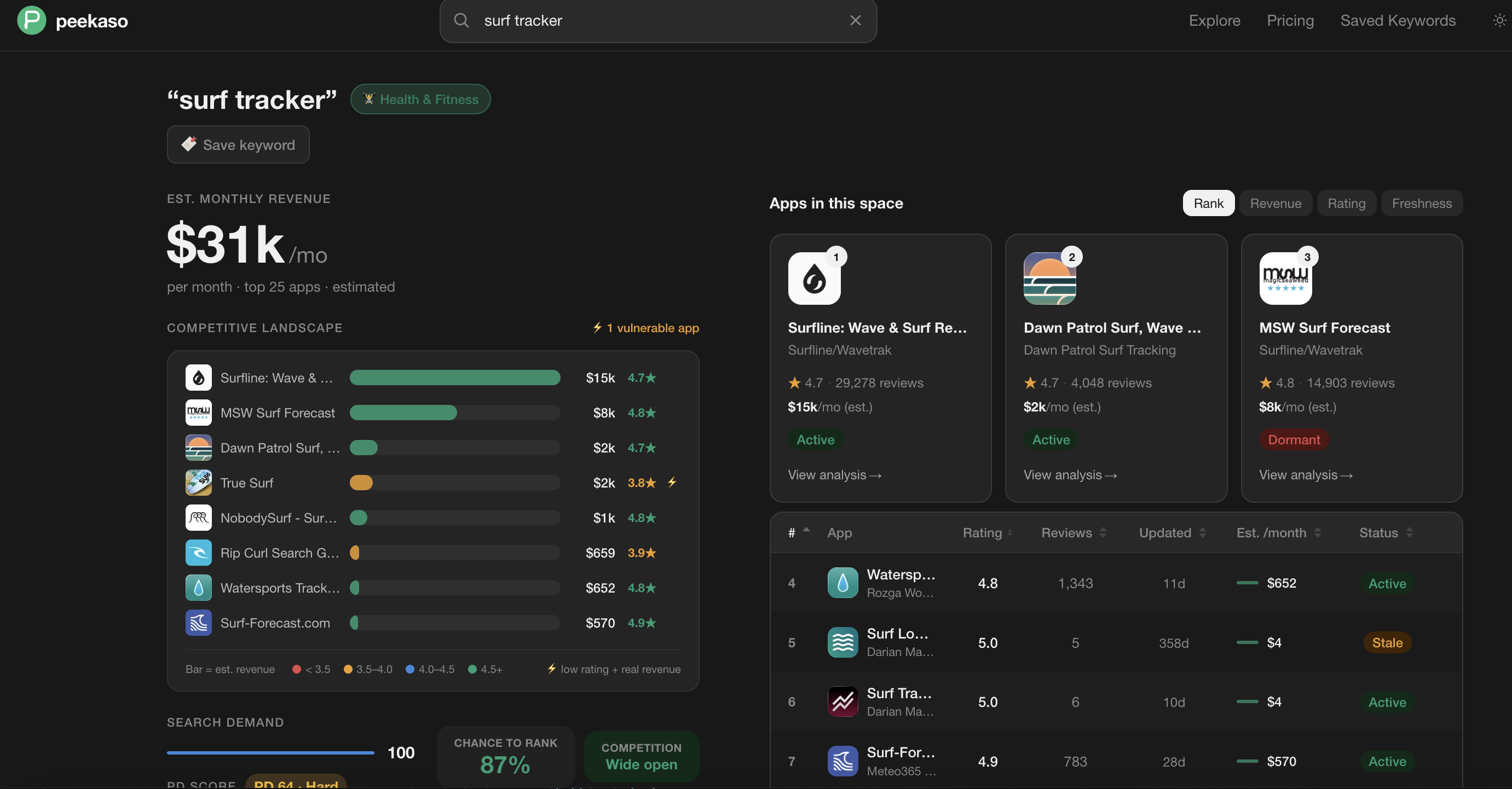Open Dawn Patrol Surf app icon card

click(x=1049, y=279)
